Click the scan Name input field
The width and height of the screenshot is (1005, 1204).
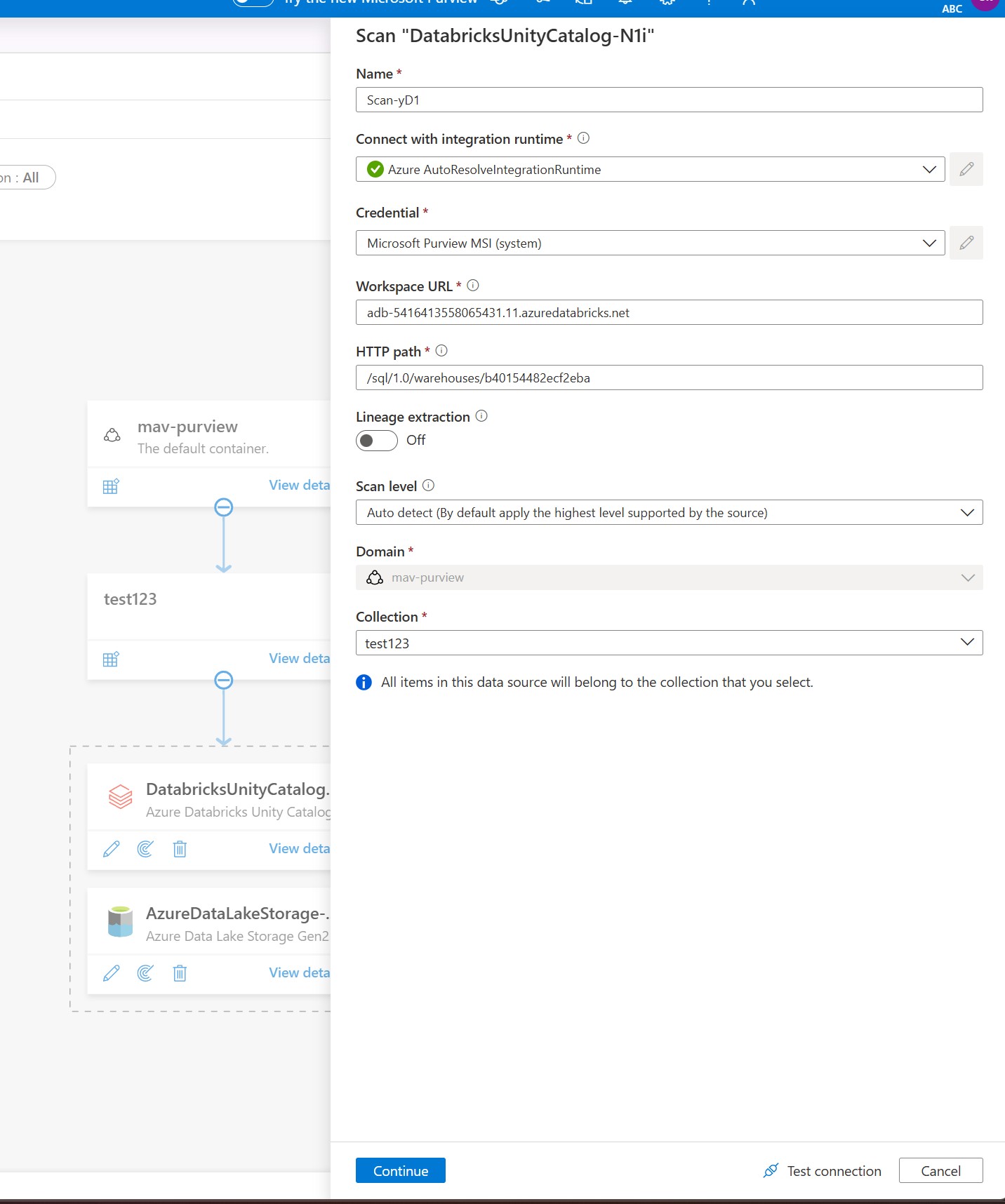(x=670, y=100)
